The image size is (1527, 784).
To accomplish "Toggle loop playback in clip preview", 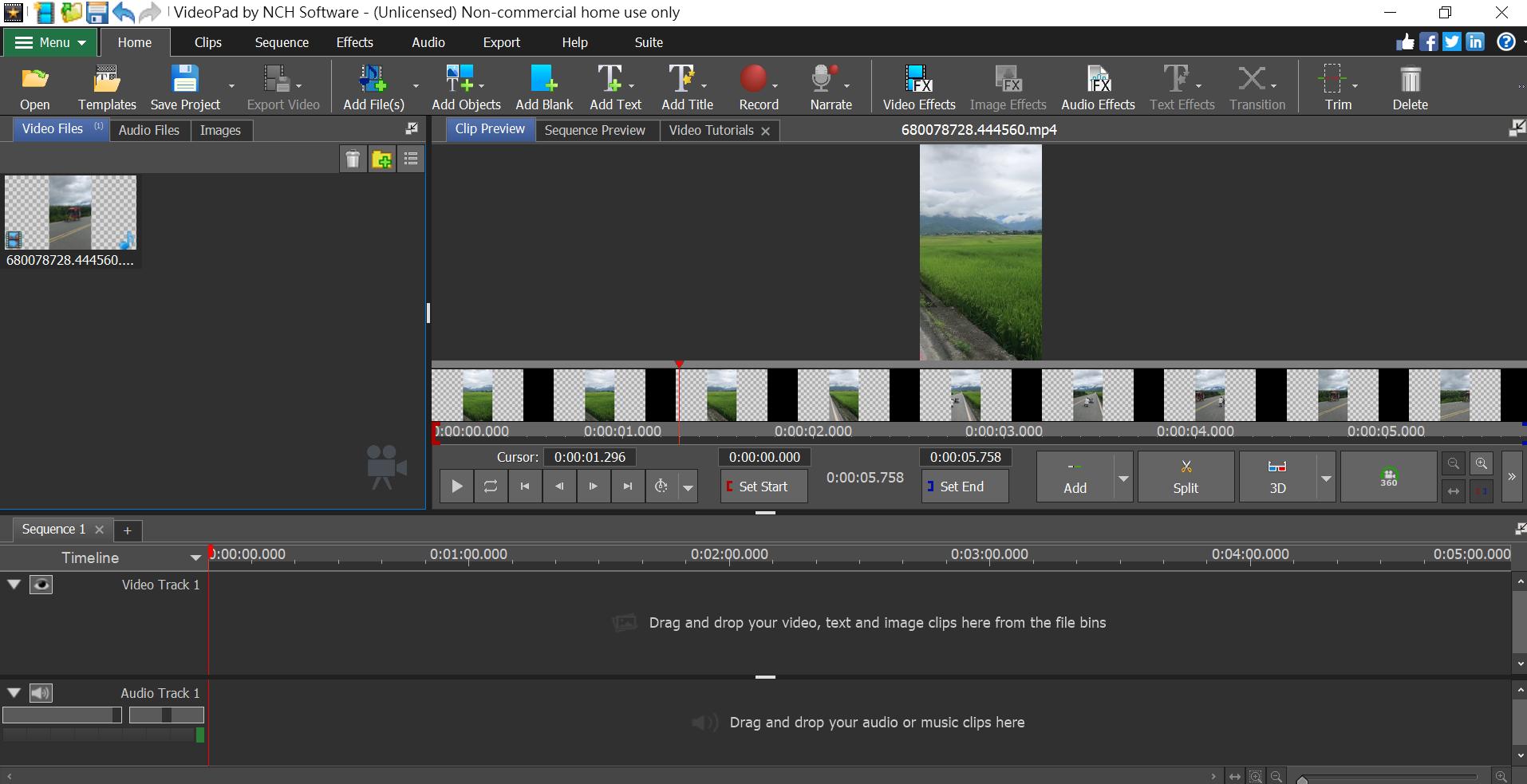I will coord(491,486).
